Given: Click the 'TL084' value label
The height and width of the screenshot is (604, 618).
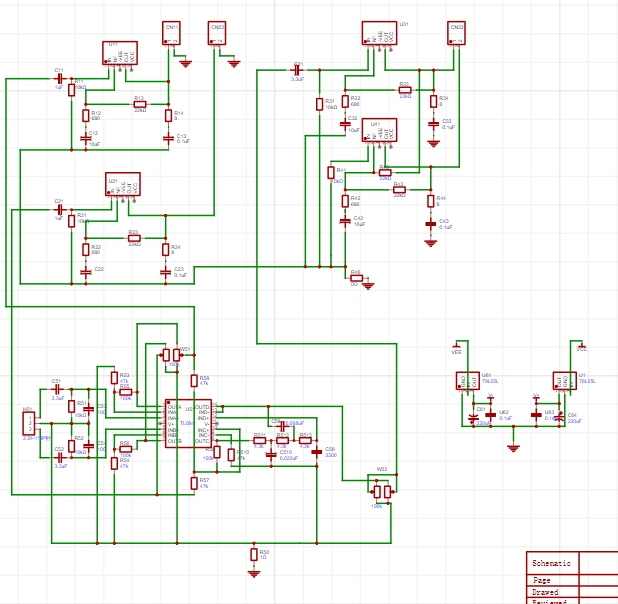Looking at the screenshot, I should click(x=187, y=423).
